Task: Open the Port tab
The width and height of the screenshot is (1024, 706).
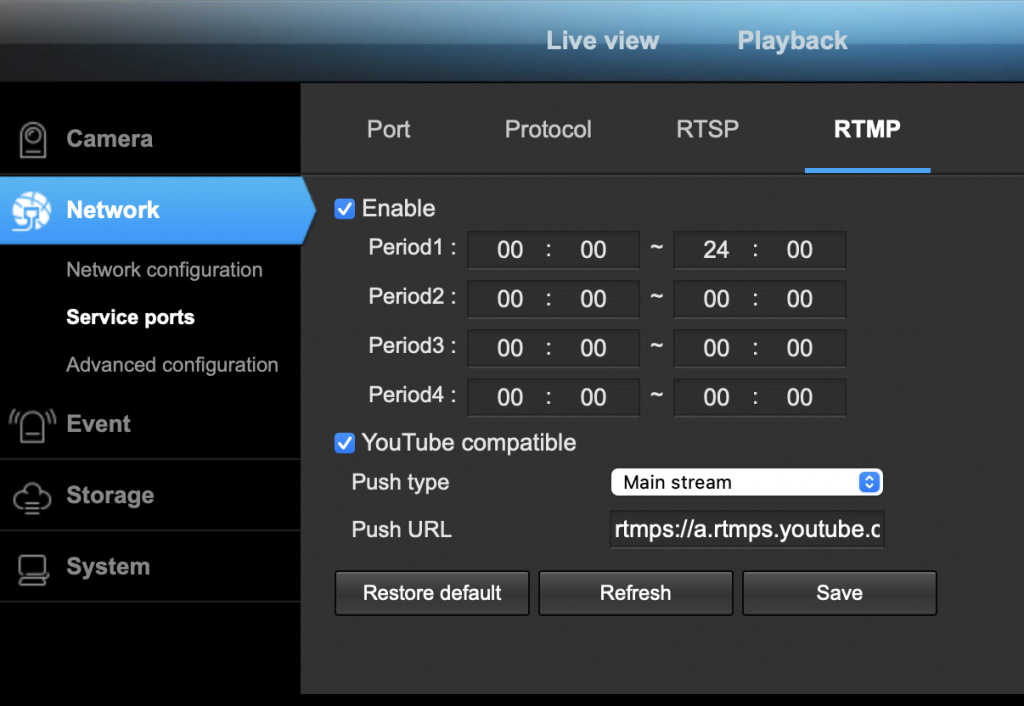Action: pyautogui.click(x=389, y=129)
